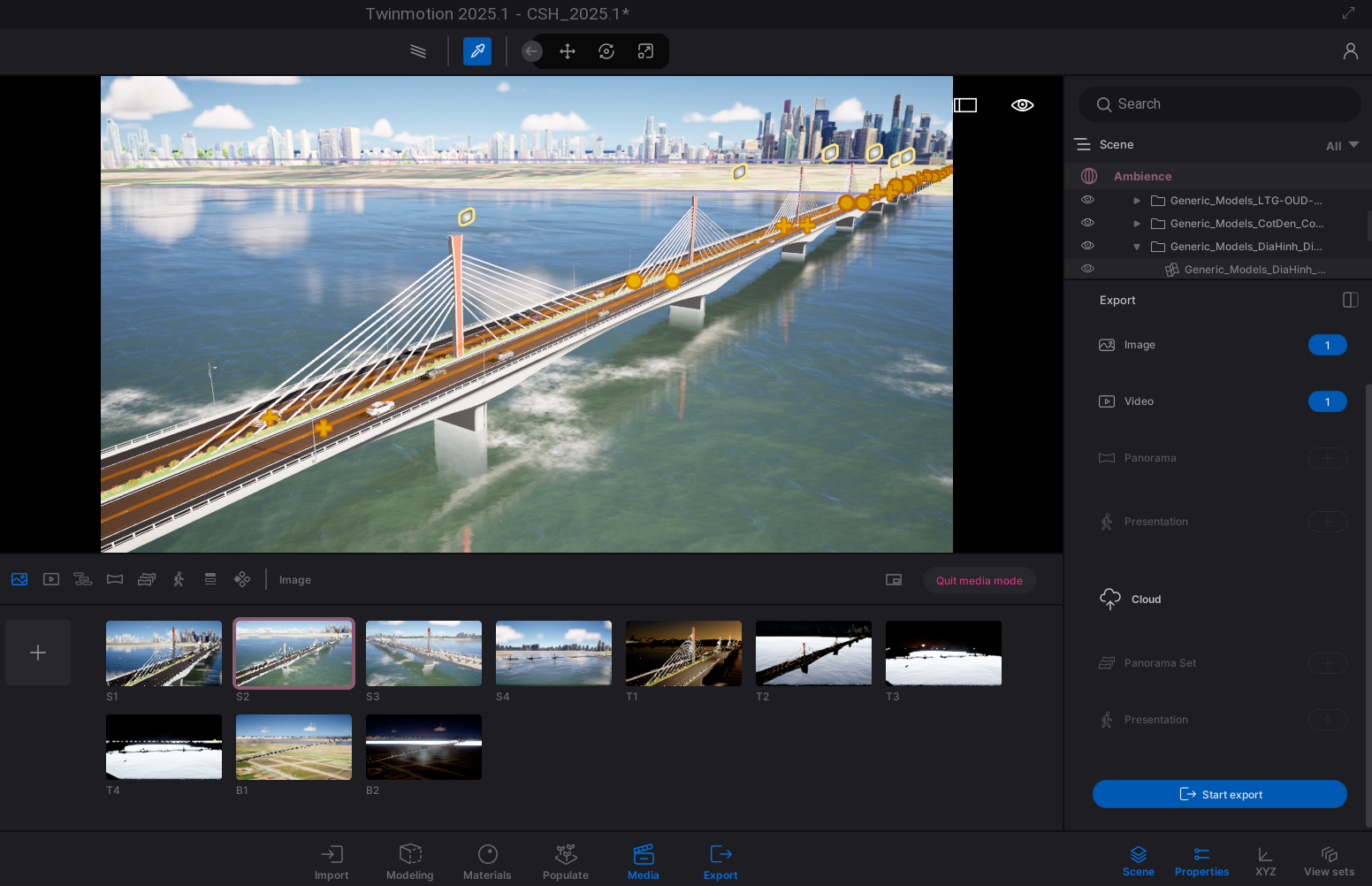Open the Populate tab
This screenshot has height=886, width=1372.
(566, 862)
